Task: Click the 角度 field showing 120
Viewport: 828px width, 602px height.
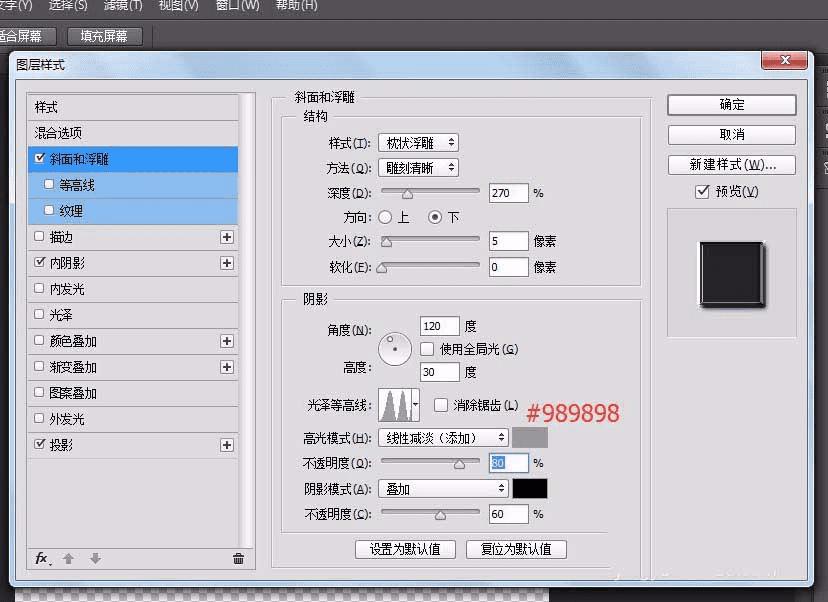Action: point(439,326)
